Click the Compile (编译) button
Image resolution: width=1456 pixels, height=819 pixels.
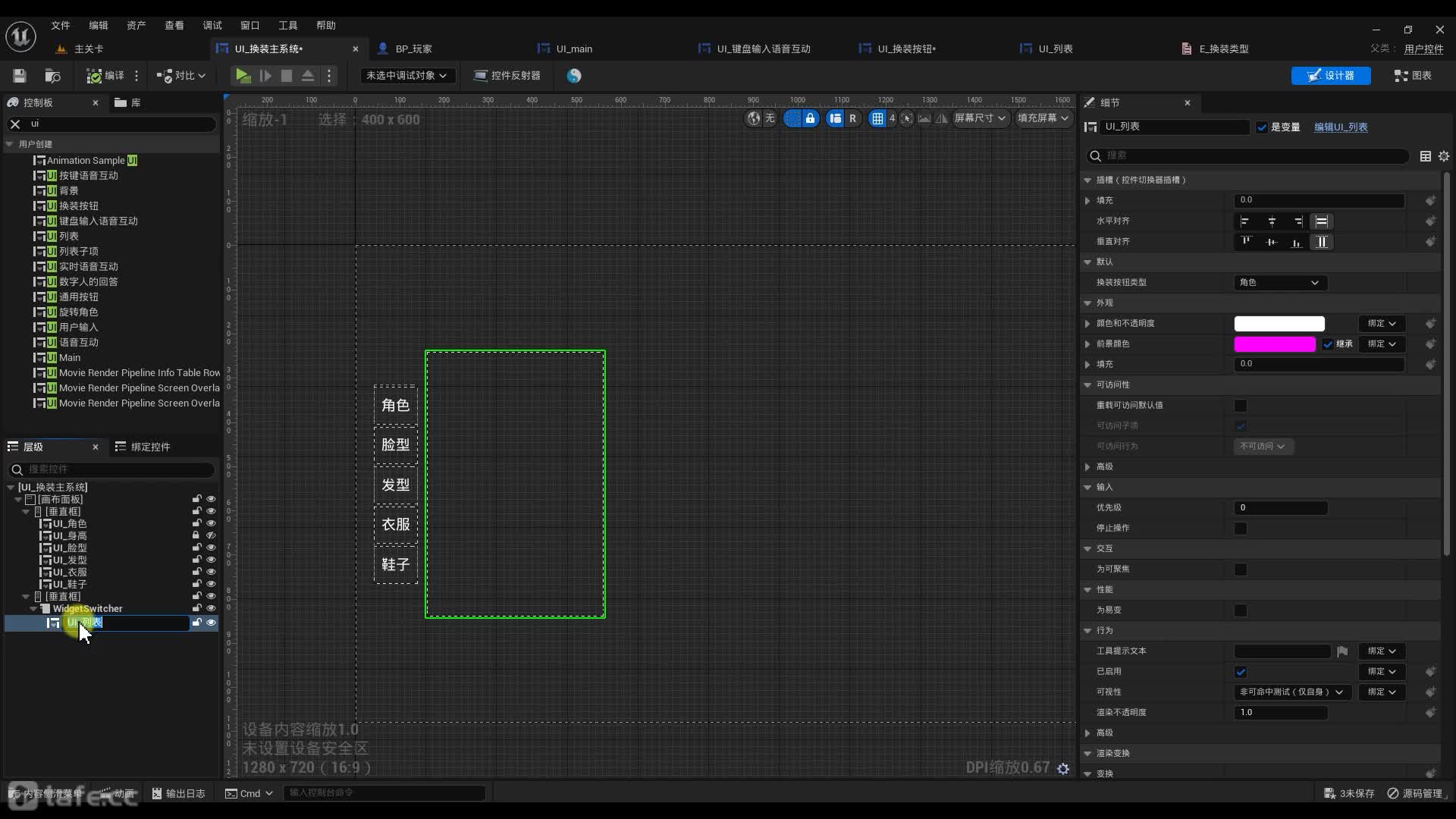(x=105, y=76)
